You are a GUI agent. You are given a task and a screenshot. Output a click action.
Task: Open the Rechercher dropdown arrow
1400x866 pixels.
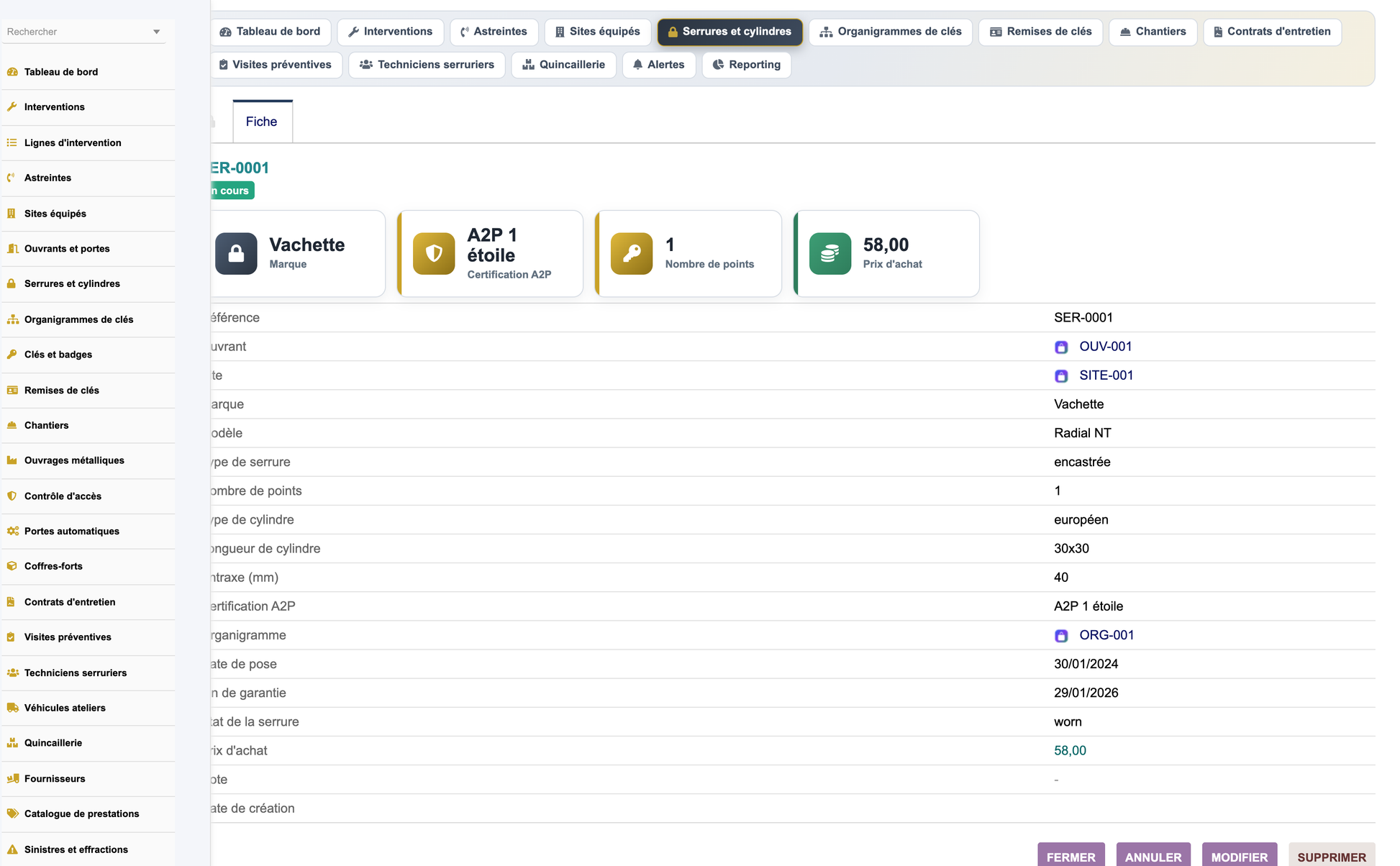coord(157,32)
